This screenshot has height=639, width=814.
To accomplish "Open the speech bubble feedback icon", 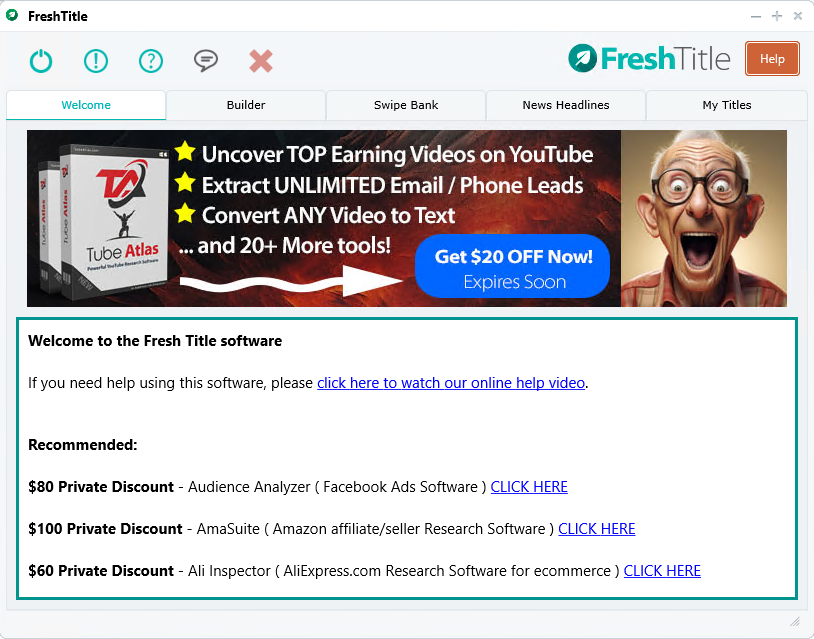I will coord(206,61).
